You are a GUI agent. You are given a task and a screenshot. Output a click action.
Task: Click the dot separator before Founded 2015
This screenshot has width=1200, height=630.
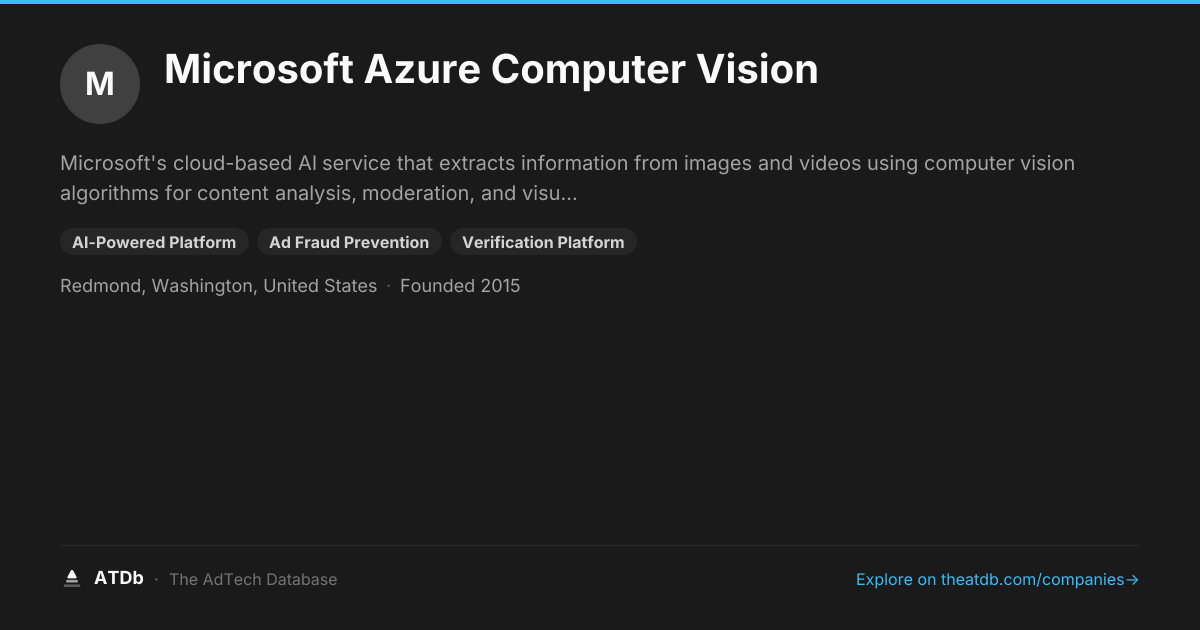tap(389, 287)
